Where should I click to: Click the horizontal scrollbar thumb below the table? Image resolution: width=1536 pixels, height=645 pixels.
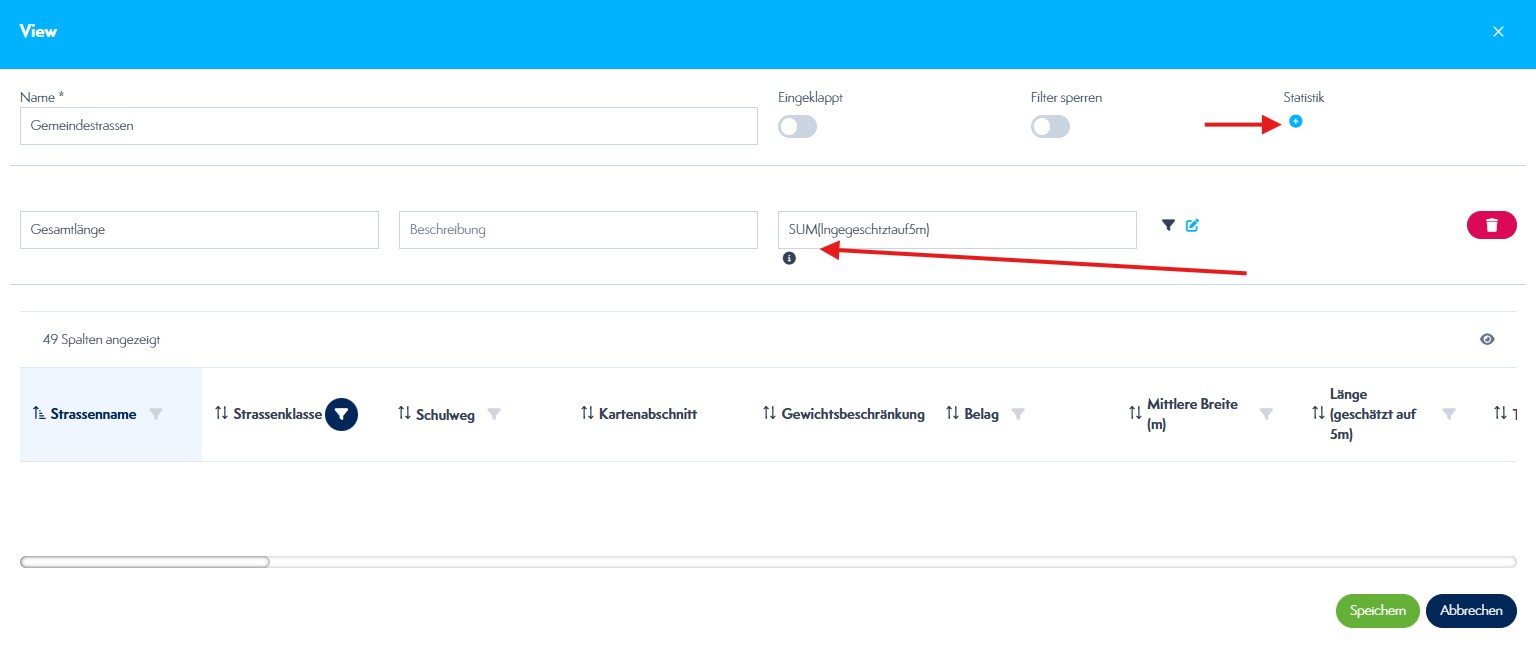(145, 562)
